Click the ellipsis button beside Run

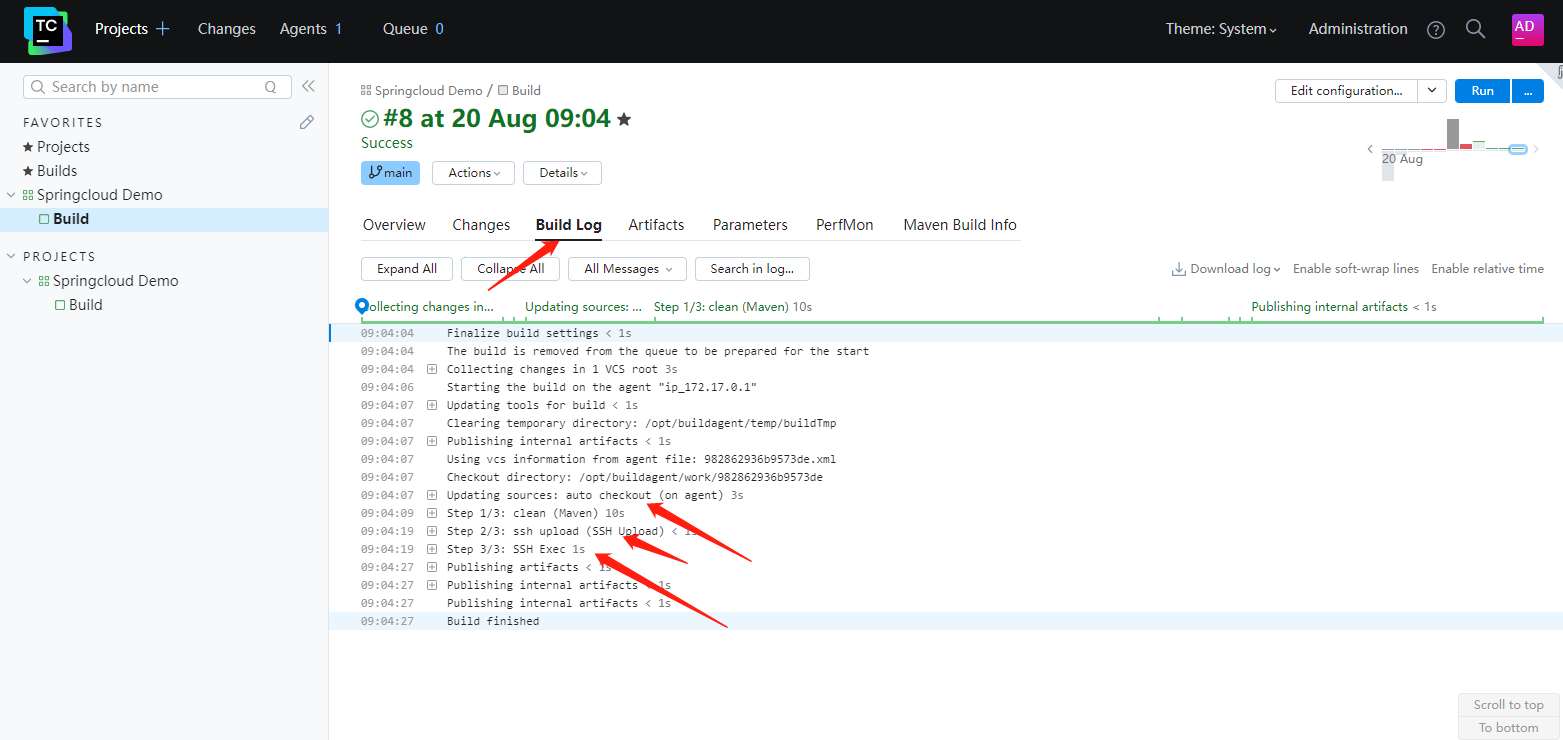[x=1528, y=91]
